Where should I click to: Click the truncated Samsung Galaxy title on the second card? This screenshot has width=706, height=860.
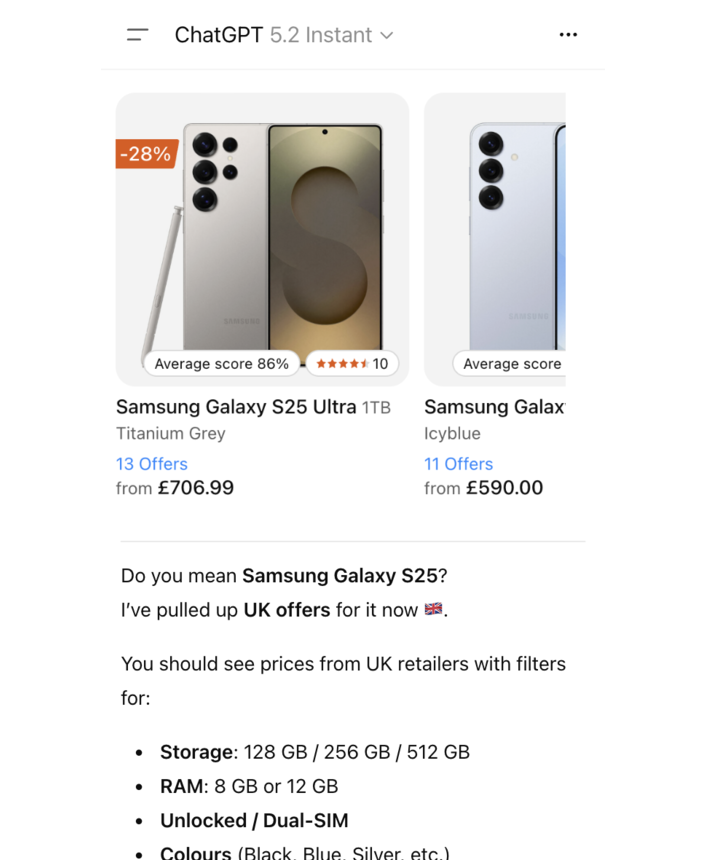494,407
